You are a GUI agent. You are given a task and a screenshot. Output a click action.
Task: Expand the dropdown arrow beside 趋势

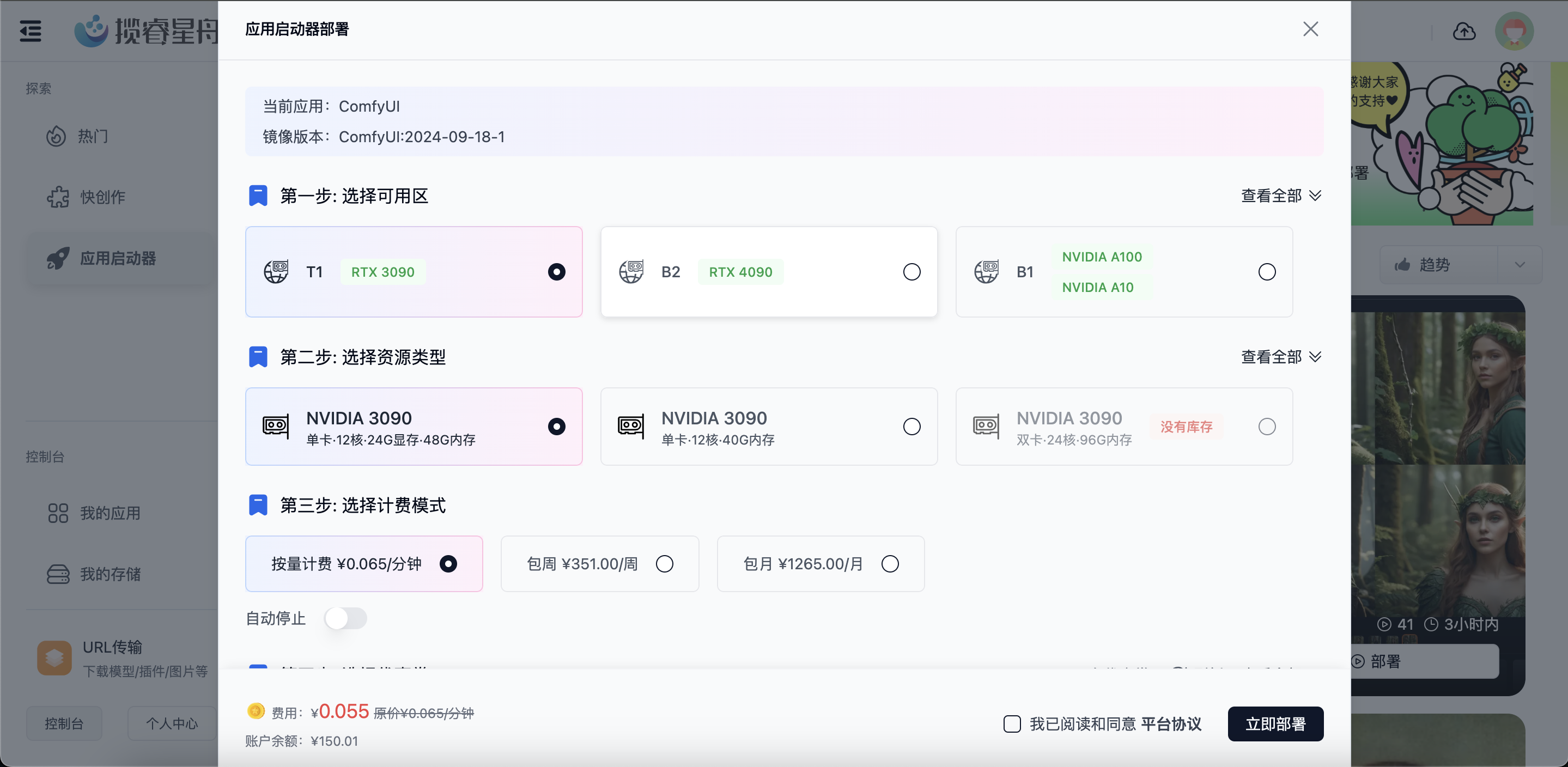pyautogui.click(x=1520, y=265)
